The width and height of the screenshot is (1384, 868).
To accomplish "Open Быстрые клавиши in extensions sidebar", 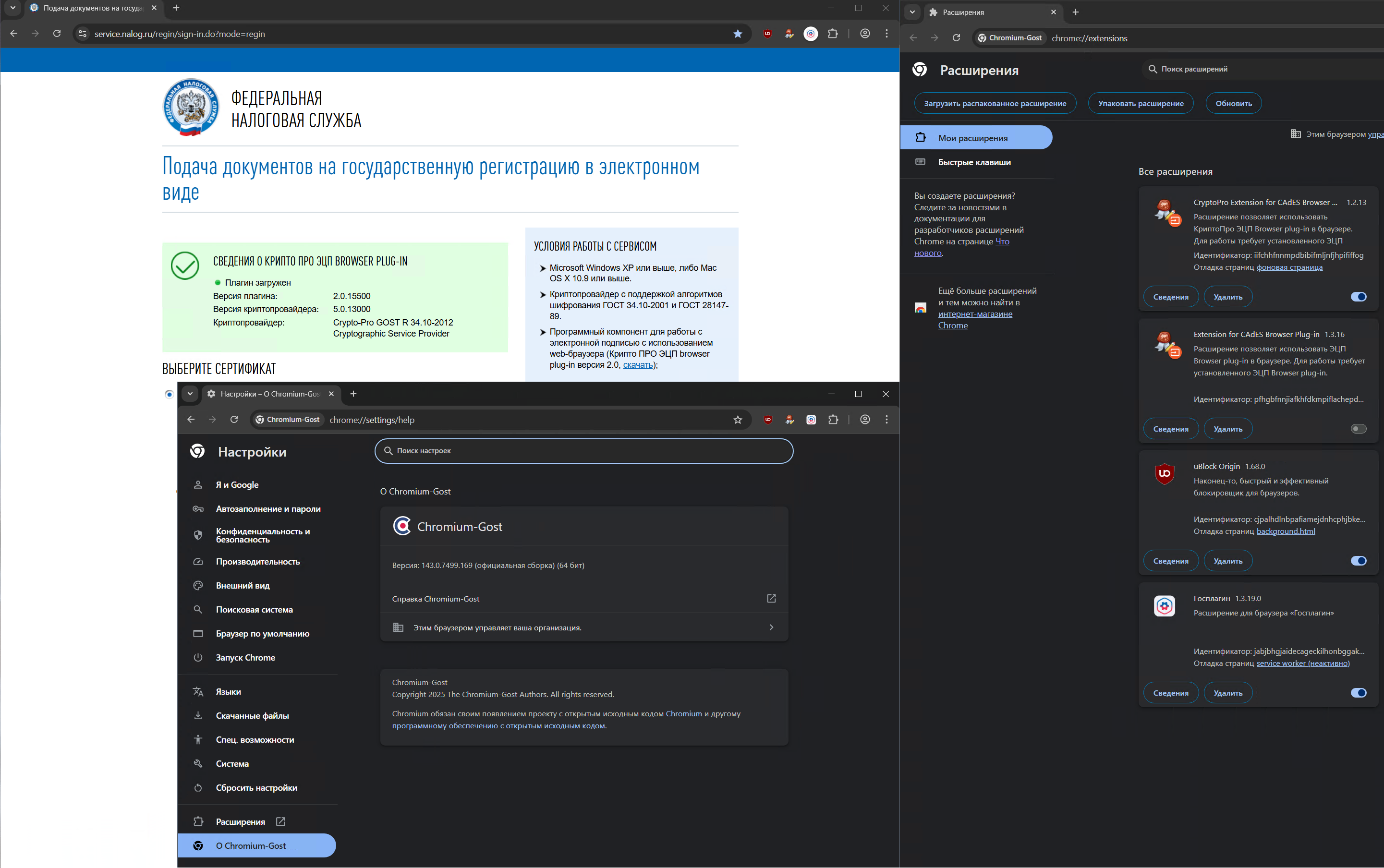I will click(x=974, y=162).
